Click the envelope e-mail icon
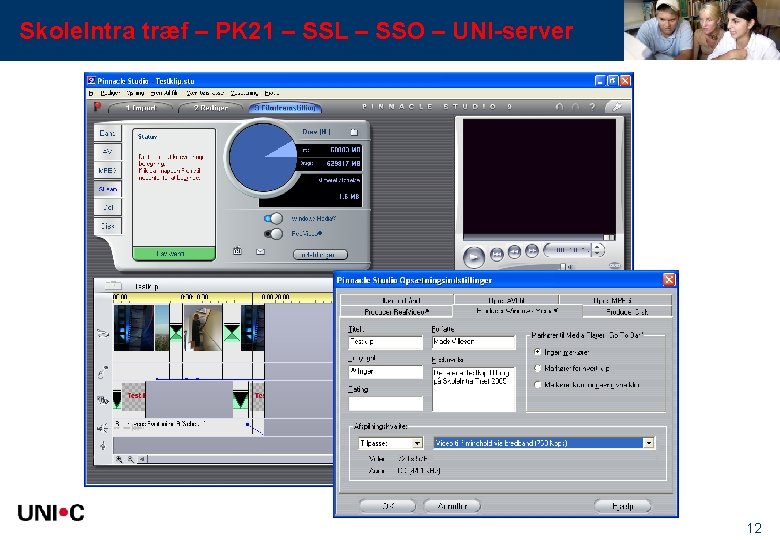The image size is (780, 540). (x=260, y=252)
